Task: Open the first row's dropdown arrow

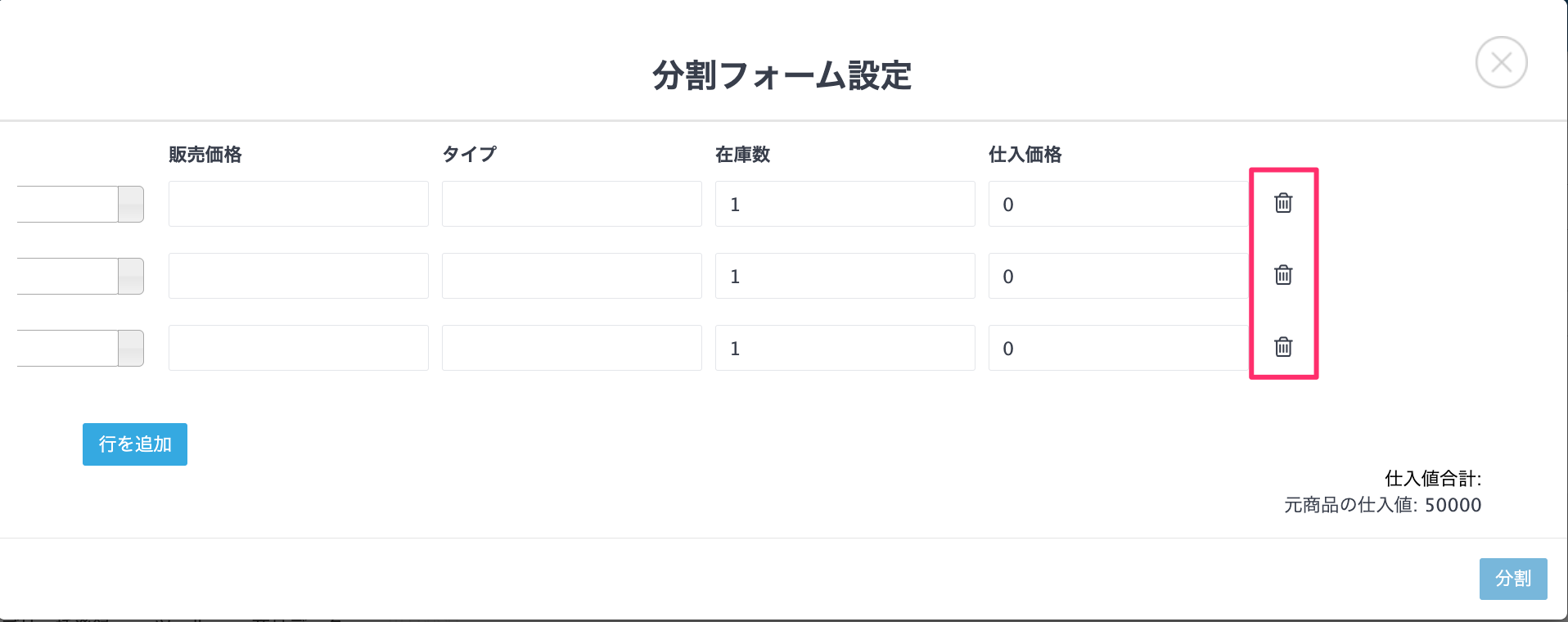Action: coord(131,204)
